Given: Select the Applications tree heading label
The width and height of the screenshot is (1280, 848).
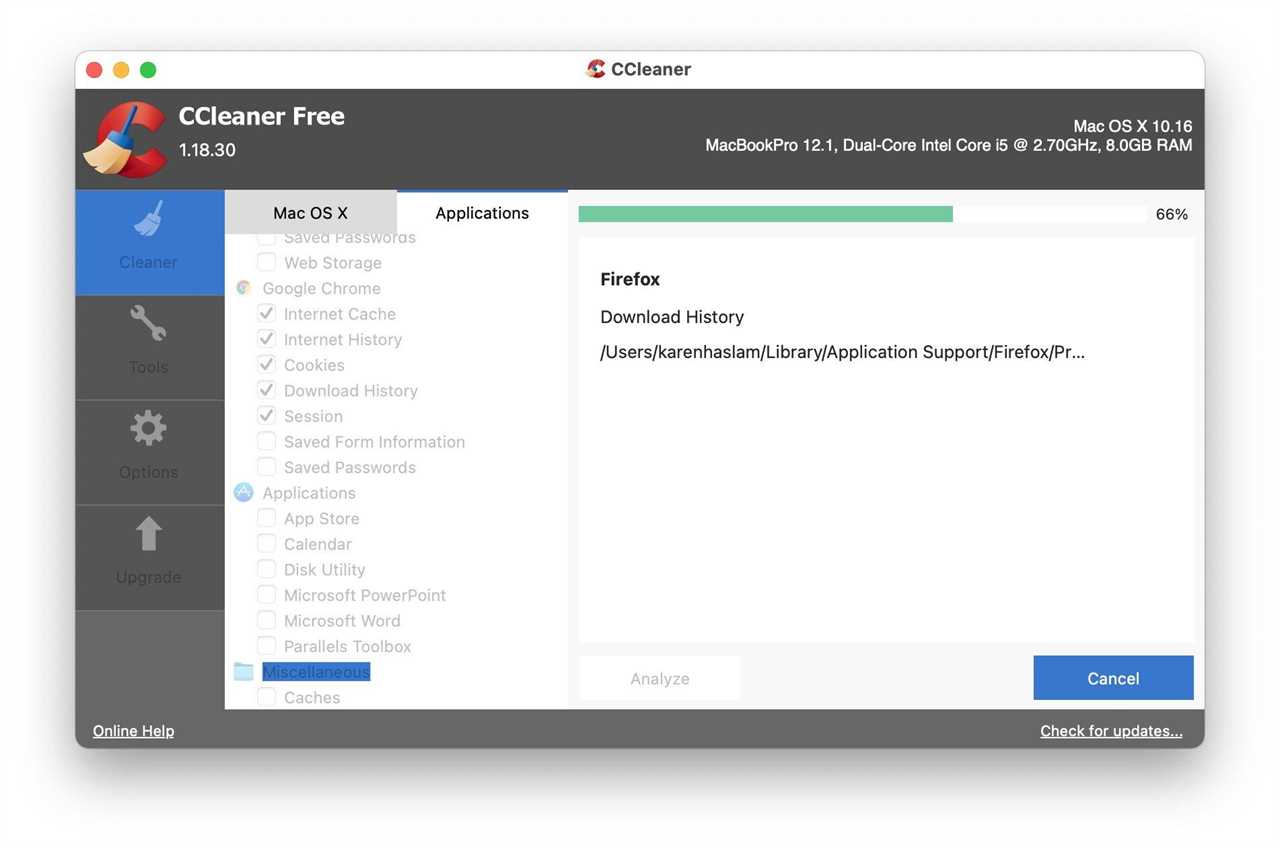Looking at the screenshot, I should 309,493.
